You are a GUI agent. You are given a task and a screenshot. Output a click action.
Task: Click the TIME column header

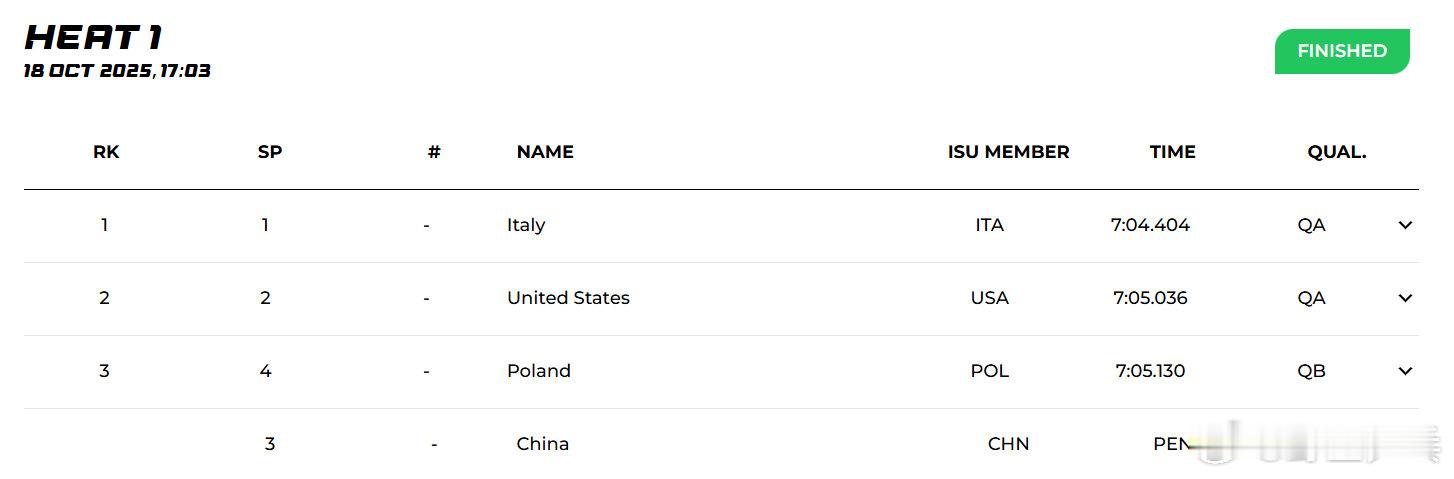click(1172, 152)
